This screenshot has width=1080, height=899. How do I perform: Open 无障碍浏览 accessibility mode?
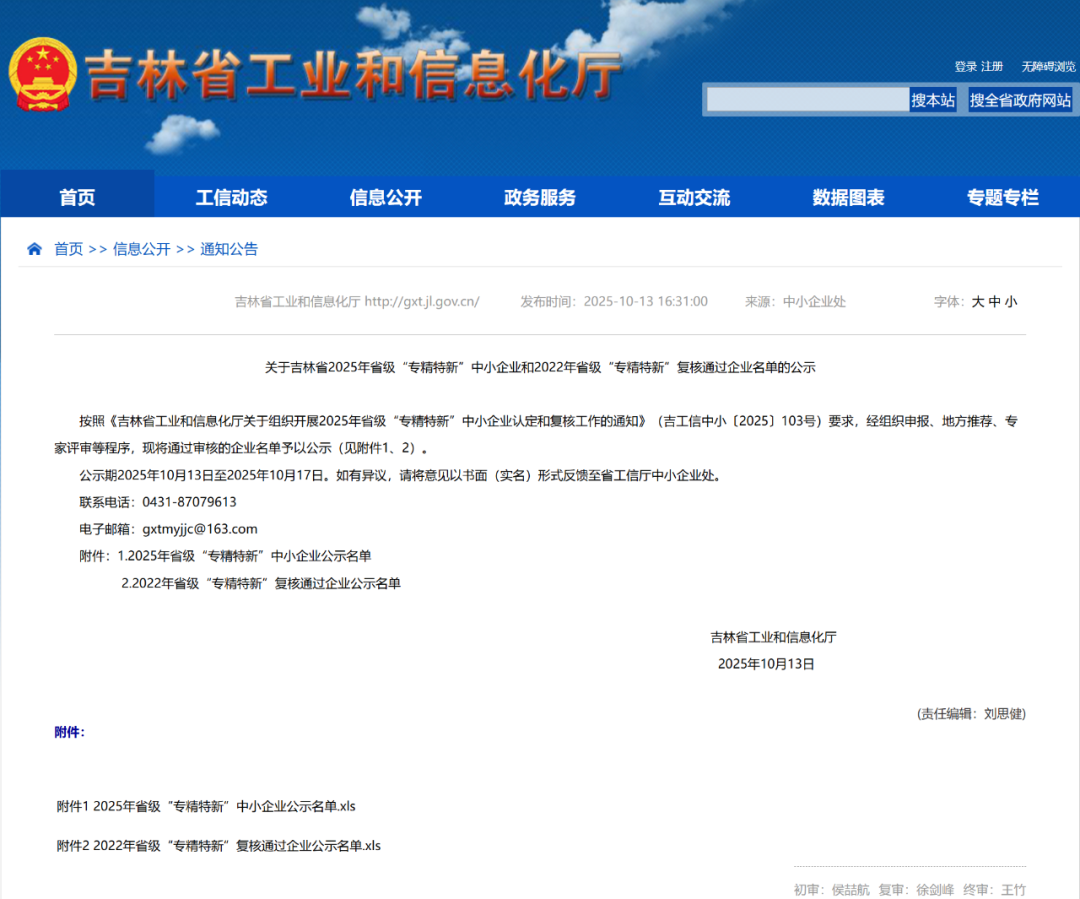pyautogui.click(x=1048, y=67)
